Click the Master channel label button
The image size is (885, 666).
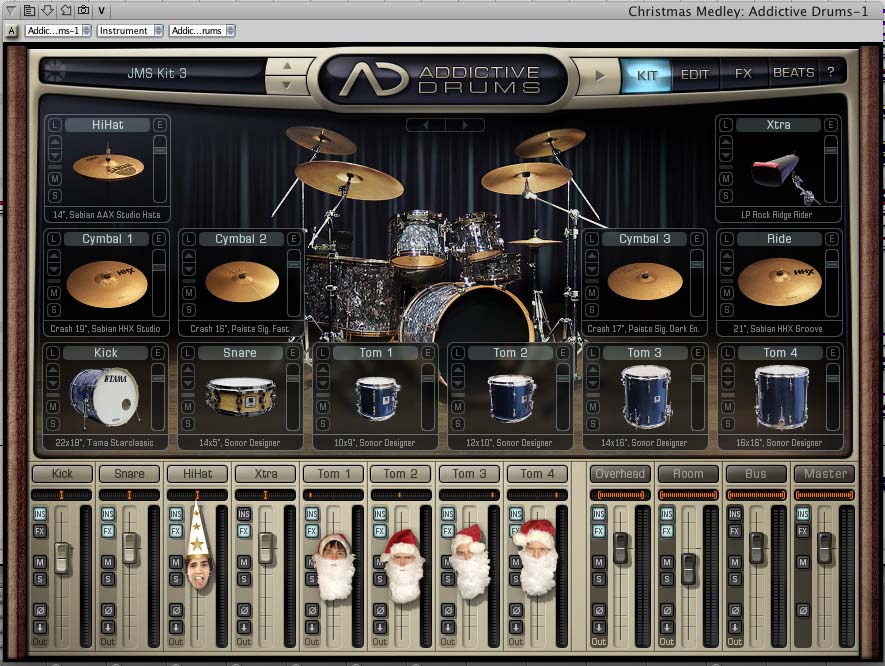click(x=825, y=474)
